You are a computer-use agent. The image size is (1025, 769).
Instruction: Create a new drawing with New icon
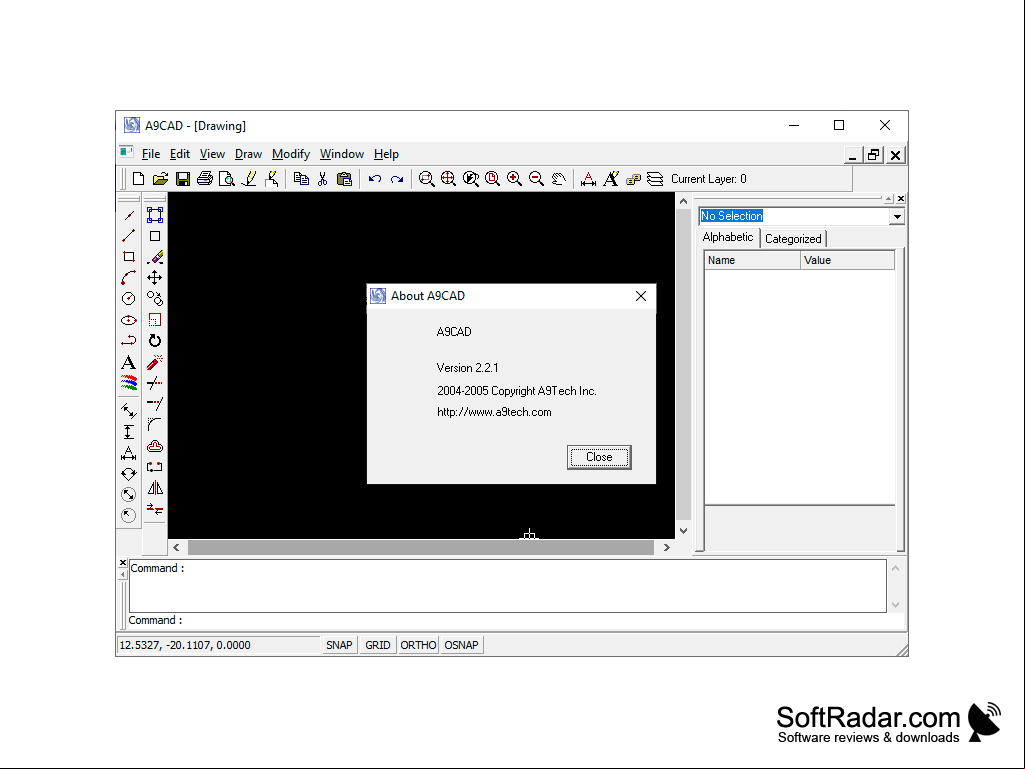[x=138, y=179]
